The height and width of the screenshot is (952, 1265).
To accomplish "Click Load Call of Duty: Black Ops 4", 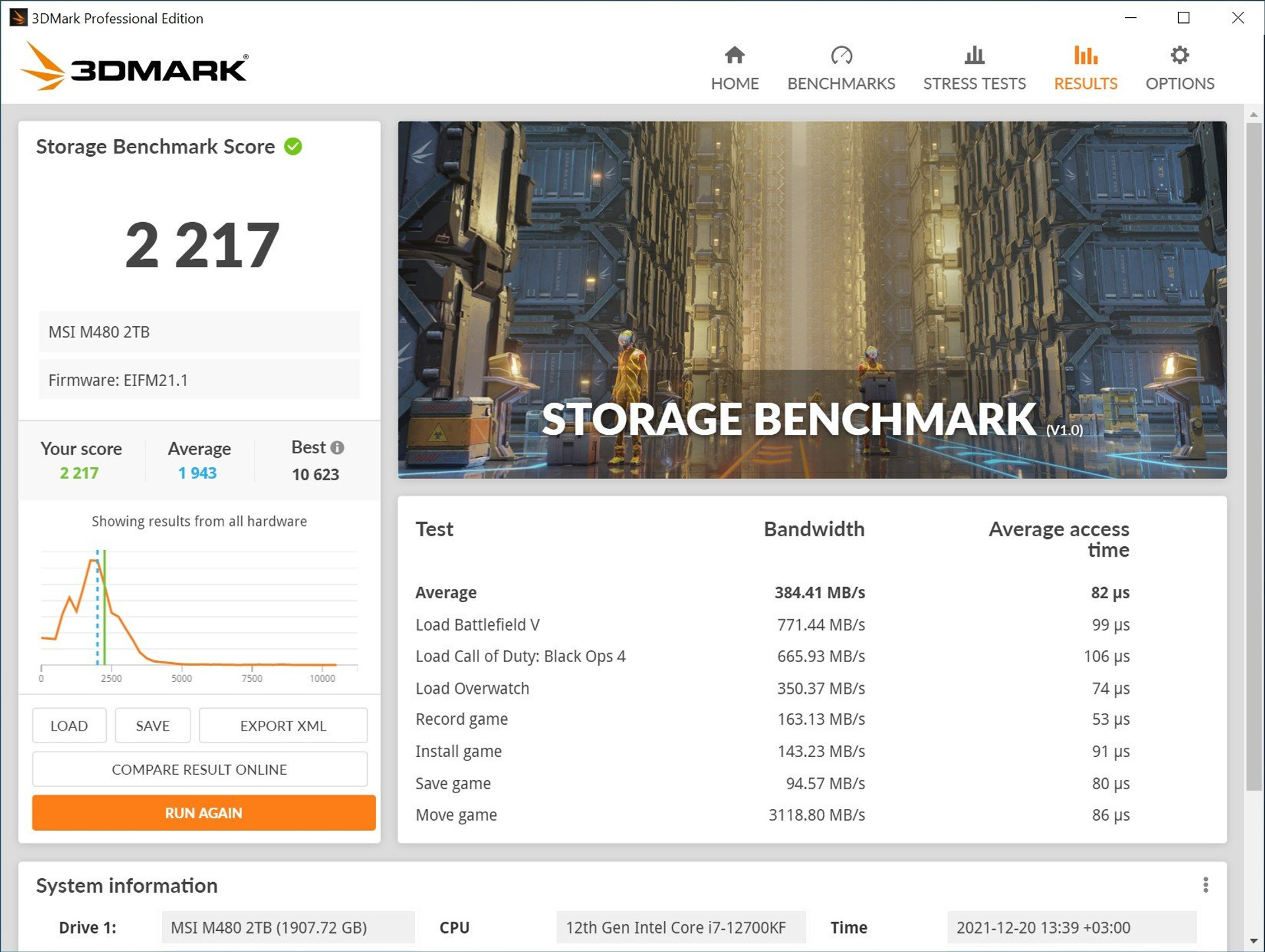I will tap(772, 656).
